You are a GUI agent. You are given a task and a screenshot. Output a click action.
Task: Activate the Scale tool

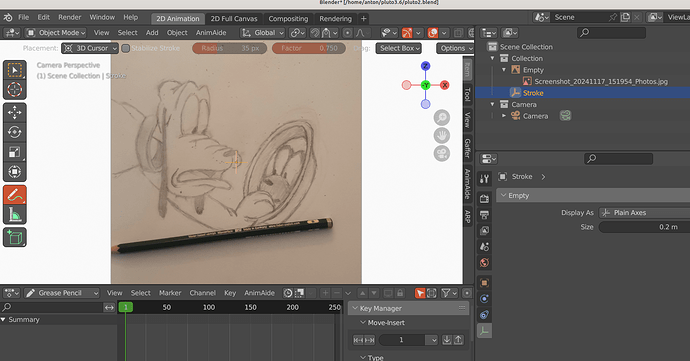[x=15, y=152]
